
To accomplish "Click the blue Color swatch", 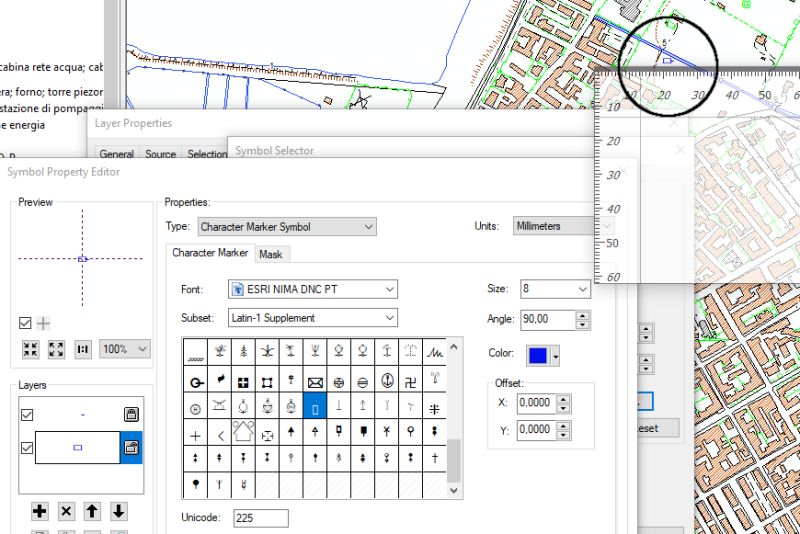I will (538, 355).
